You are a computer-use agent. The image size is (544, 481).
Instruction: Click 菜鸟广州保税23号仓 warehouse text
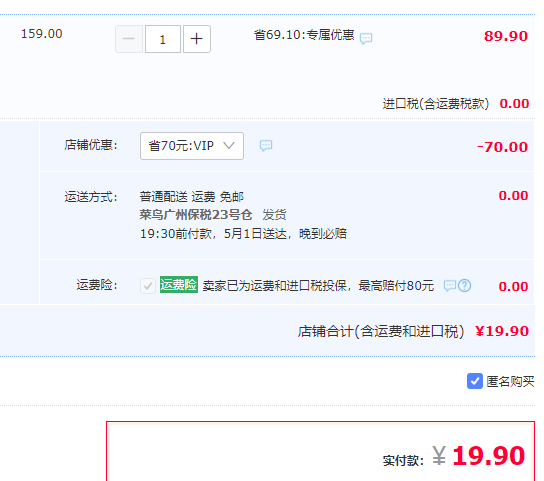click(196, 215)
